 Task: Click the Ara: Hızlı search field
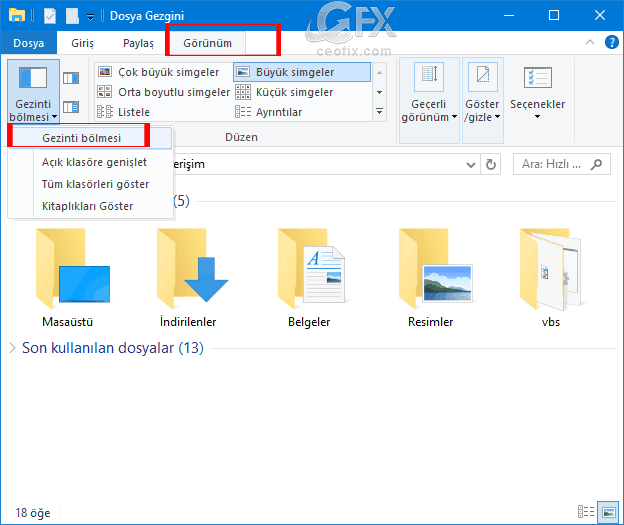562,164
